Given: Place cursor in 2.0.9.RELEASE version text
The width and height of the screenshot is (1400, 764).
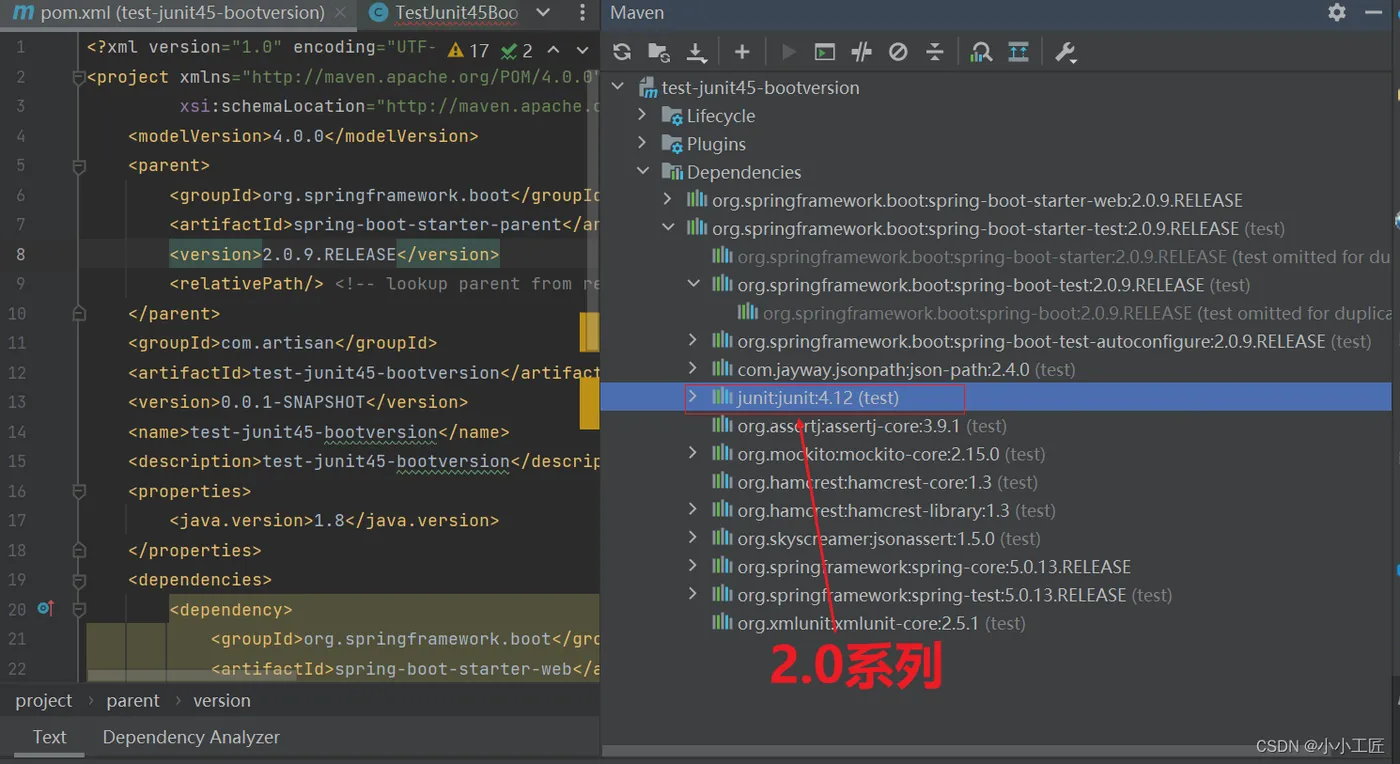Looking at the screenshot, I should pyautogui.click(x=329, y=254).
